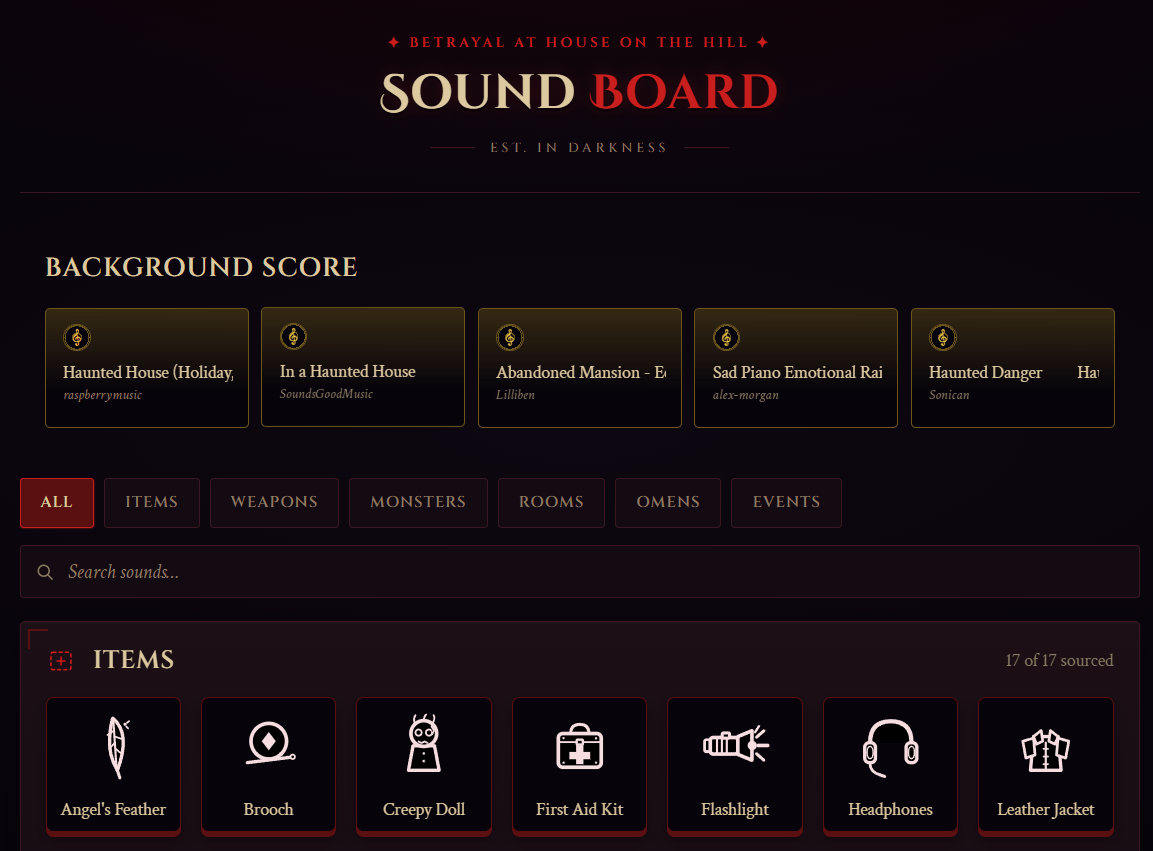Play the Sad Piano Emotional track
The height and width of the screenshot is (851, 1153).
796,368
